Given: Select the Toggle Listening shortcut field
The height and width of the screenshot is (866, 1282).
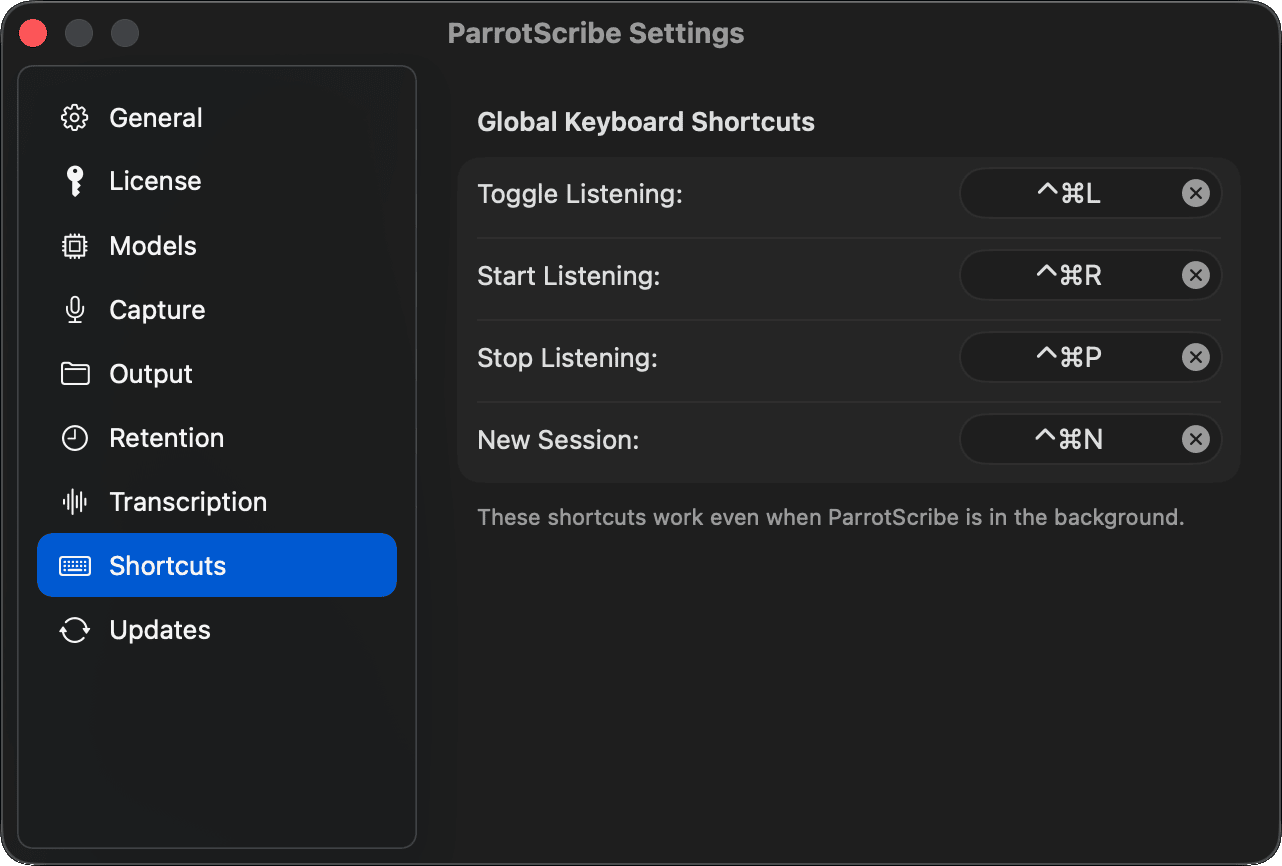Looking at the screenshot, I should (1068, 193).
